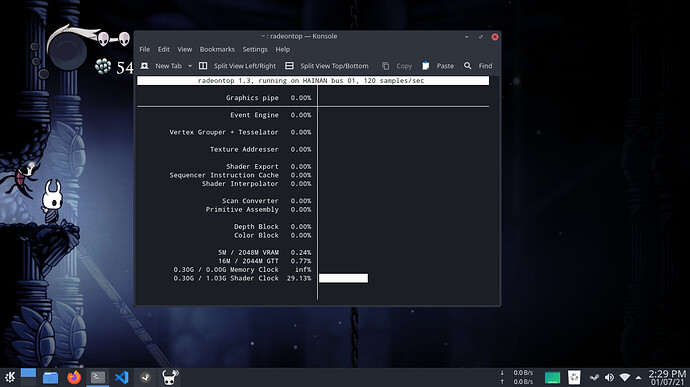Open Steam from the taskbar

pos(145,377)
